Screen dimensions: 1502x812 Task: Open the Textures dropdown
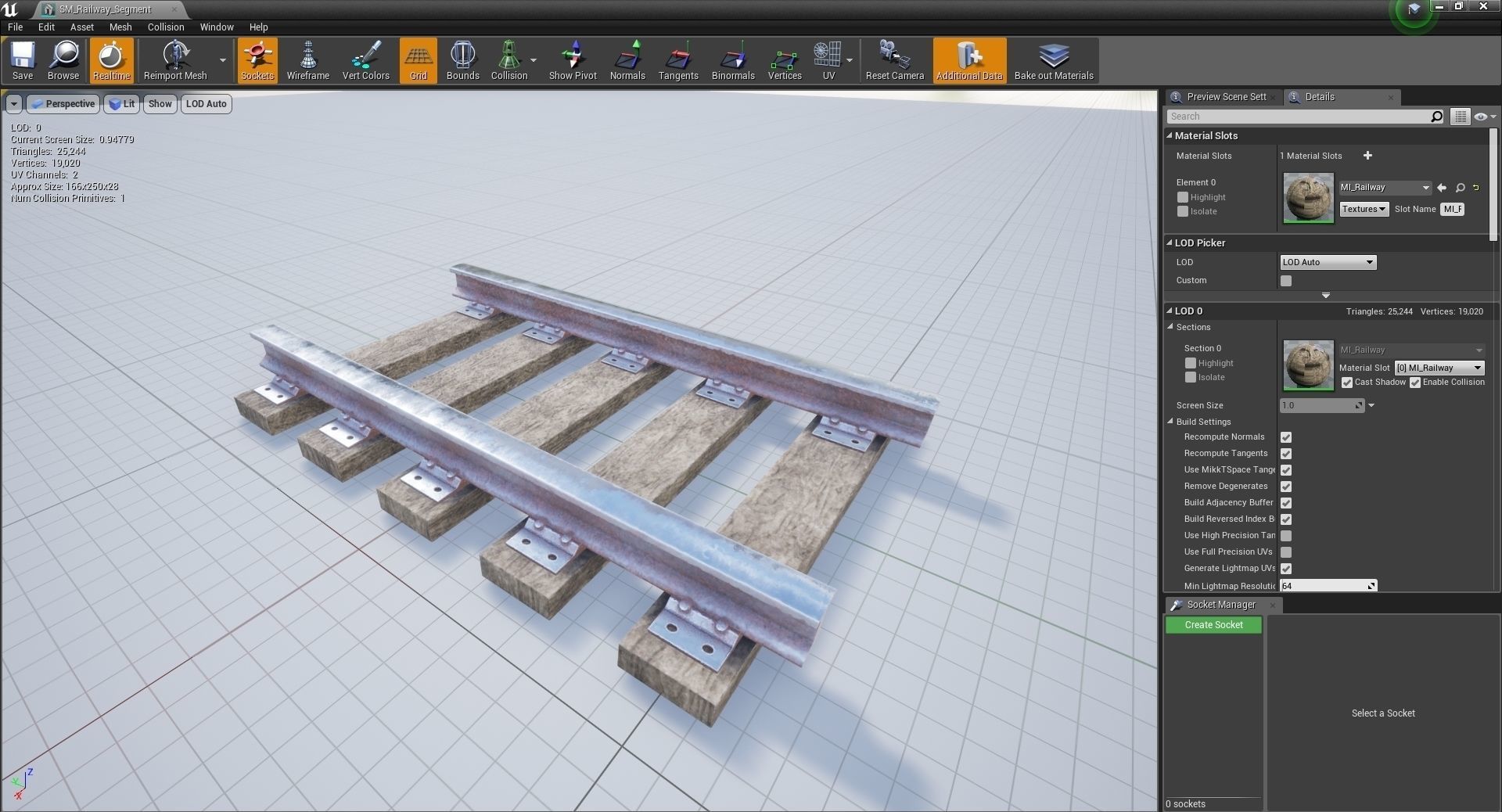click(1364, 209)
